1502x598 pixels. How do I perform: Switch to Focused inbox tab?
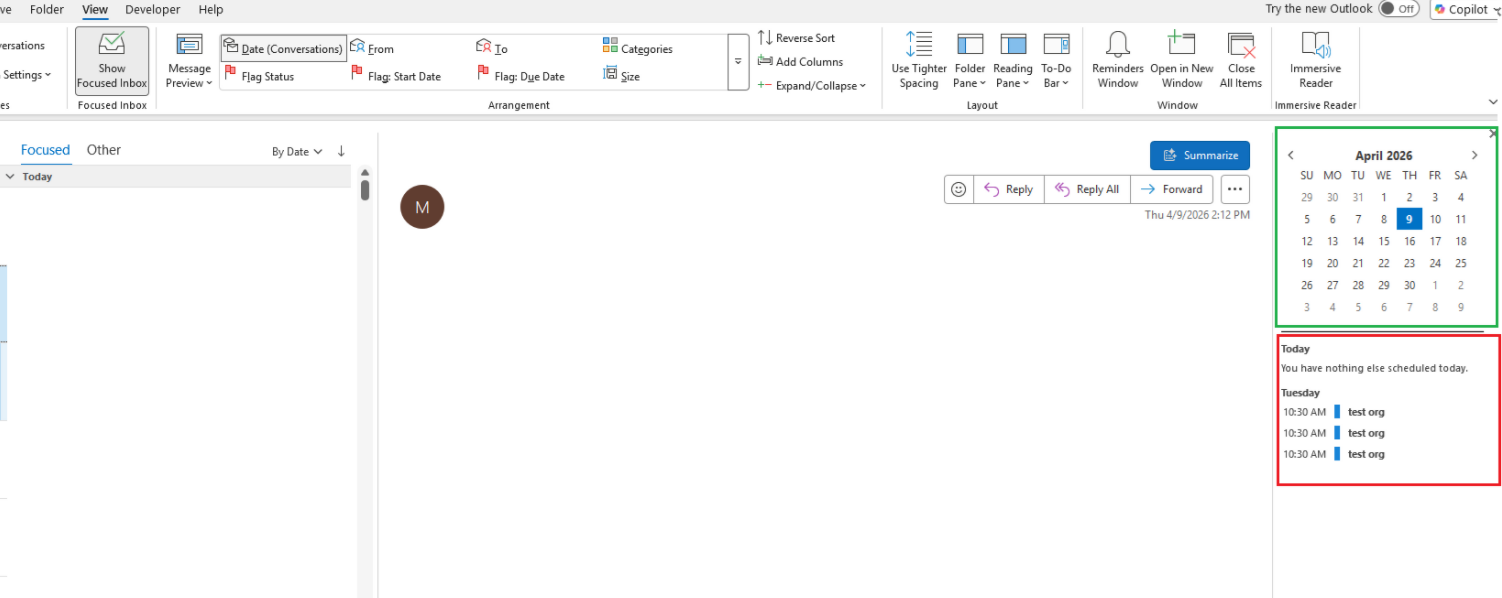tap(45, 150)
